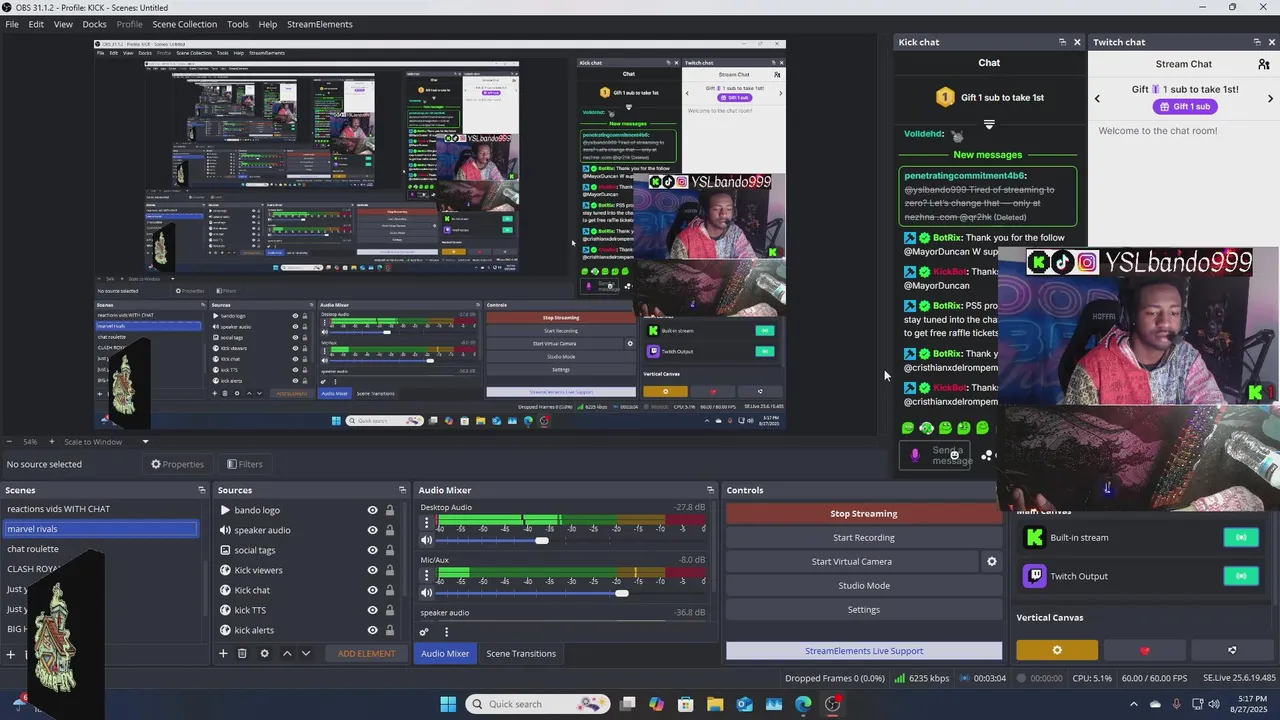Click the heart button in Vertical Canvas
The height and width of the screenshot is (720, 1280).
(x=1145, y=650)
